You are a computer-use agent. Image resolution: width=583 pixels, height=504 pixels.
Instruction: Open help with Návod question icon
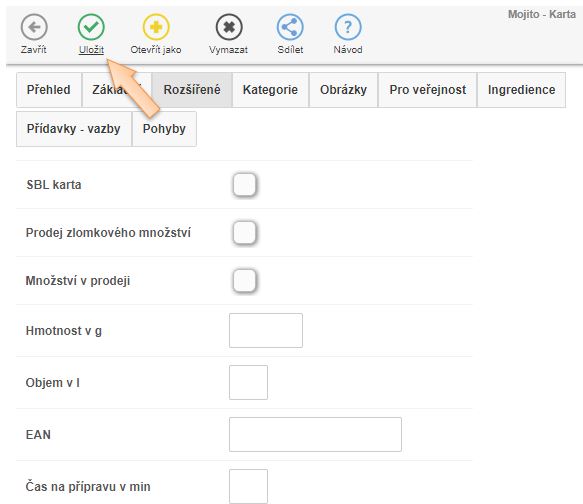click(348, 27)
